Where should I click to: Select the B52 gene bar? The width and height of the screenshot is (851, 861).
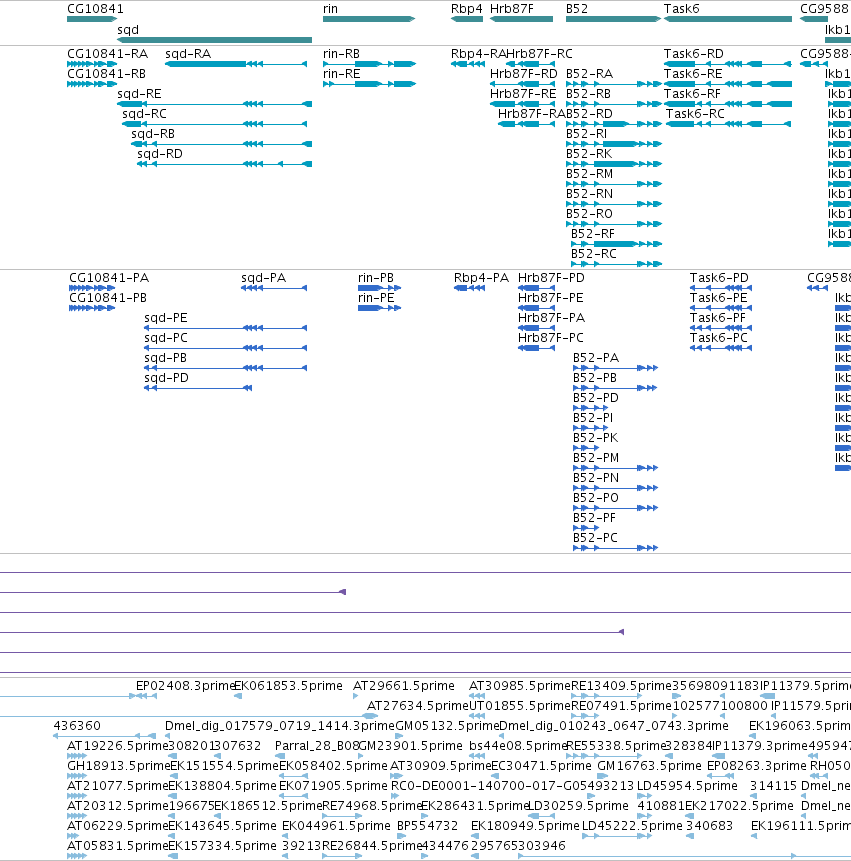[613, 19]
